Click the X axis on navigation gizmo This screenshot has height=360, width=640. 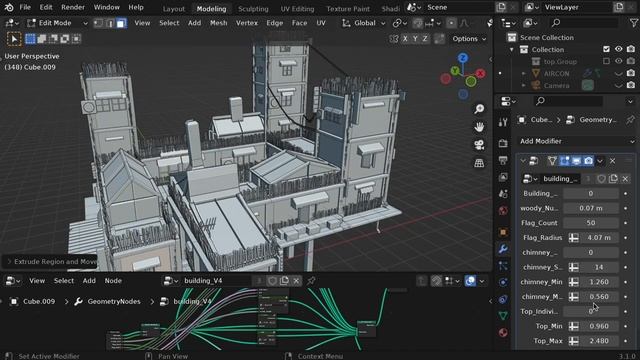(x=481, y=73)
